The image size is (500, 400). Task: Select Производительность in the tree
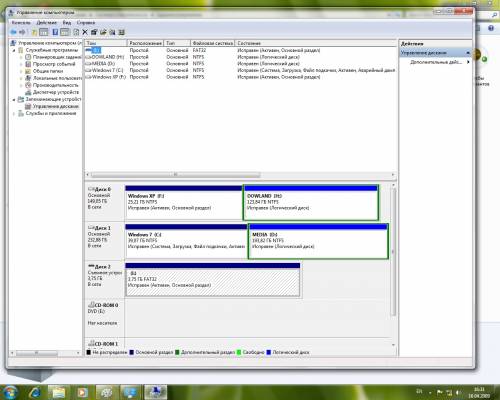pyautogui.click(x=52, y=85)
